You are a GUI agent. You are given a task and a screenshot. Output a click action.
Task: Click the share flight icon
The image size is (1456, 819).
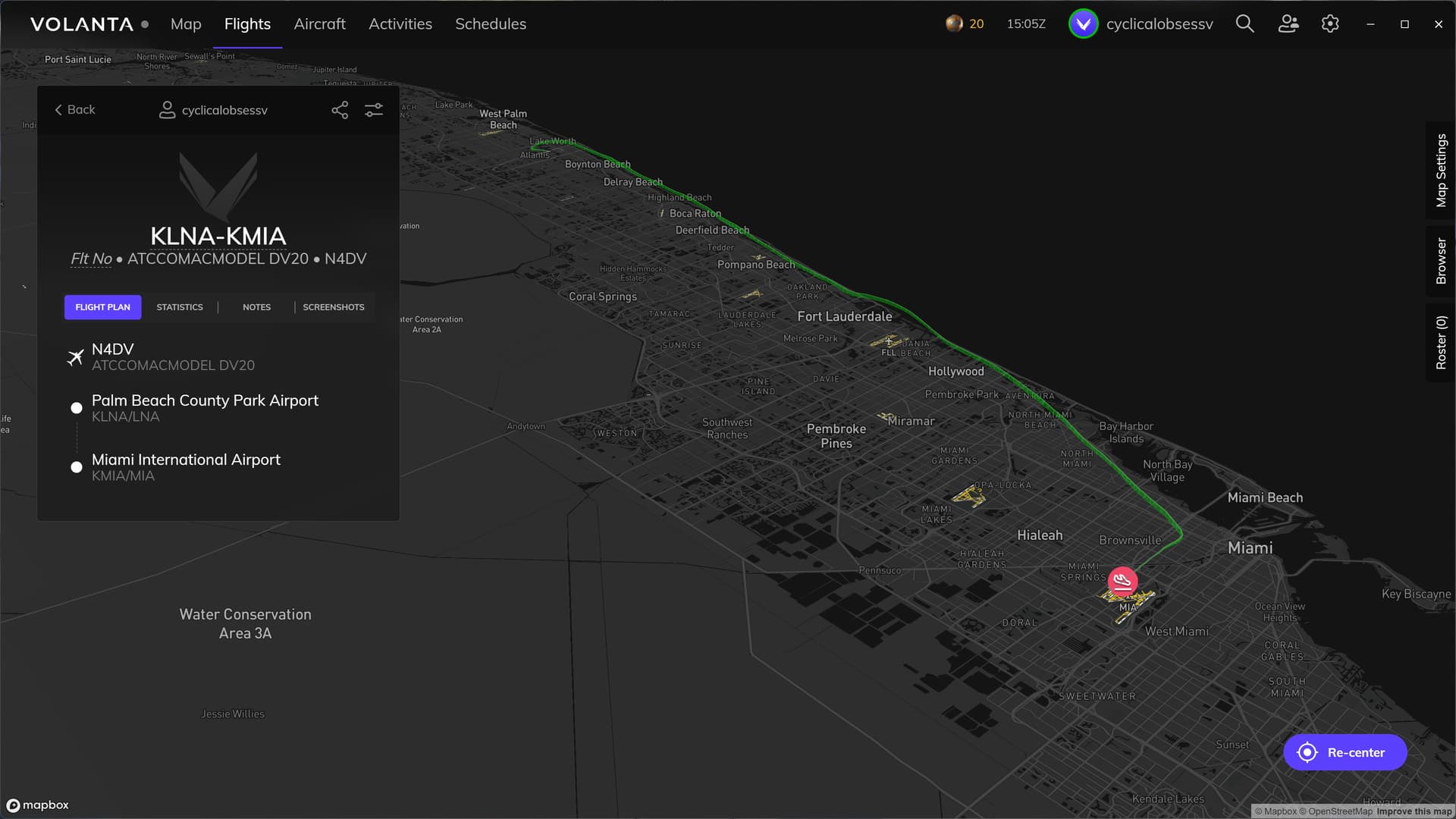(340, 110)
